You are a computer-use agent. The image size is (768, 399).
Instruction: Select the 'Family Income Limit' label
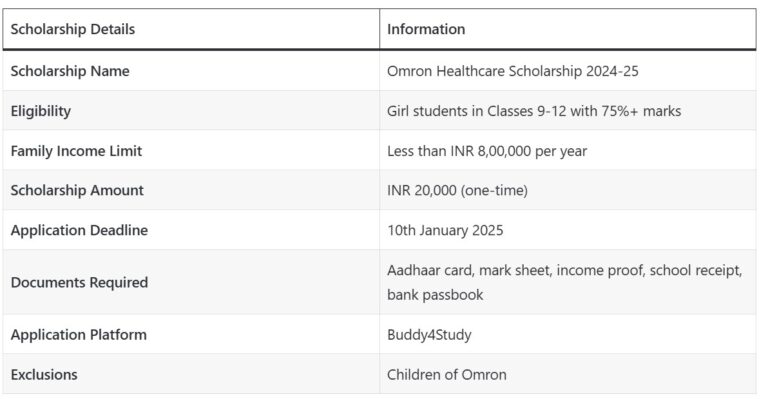click(76, 151)
